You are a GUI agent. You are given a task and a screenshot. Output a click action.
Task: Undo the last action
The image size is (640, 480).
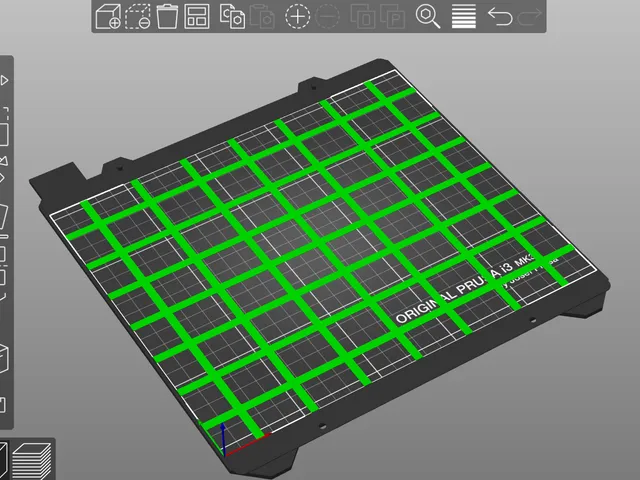500,16
